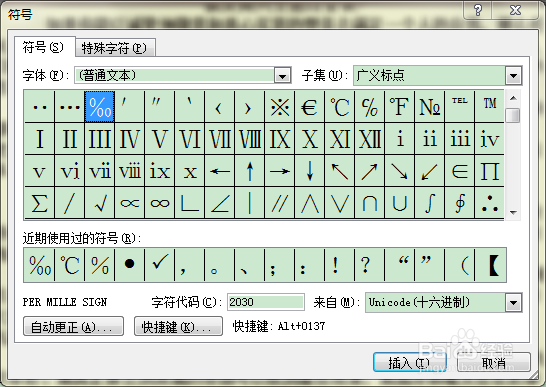Choose the trademark TM symbol
Image resolution: width=546 pixels, height=387 pixels.
[489, 107]
